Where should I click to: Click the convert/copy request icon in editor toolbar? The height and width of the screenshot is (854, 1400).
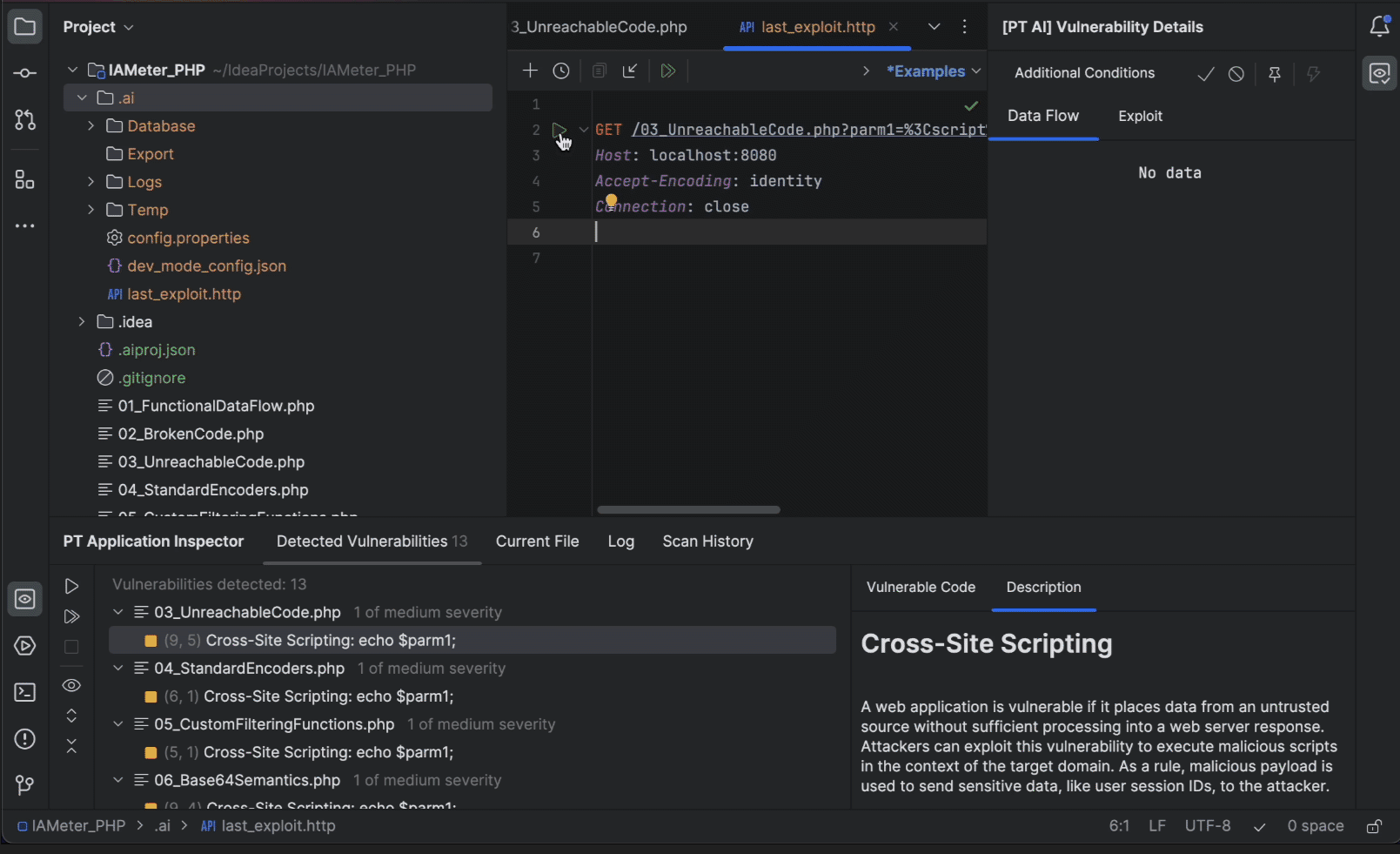(599, 71)
